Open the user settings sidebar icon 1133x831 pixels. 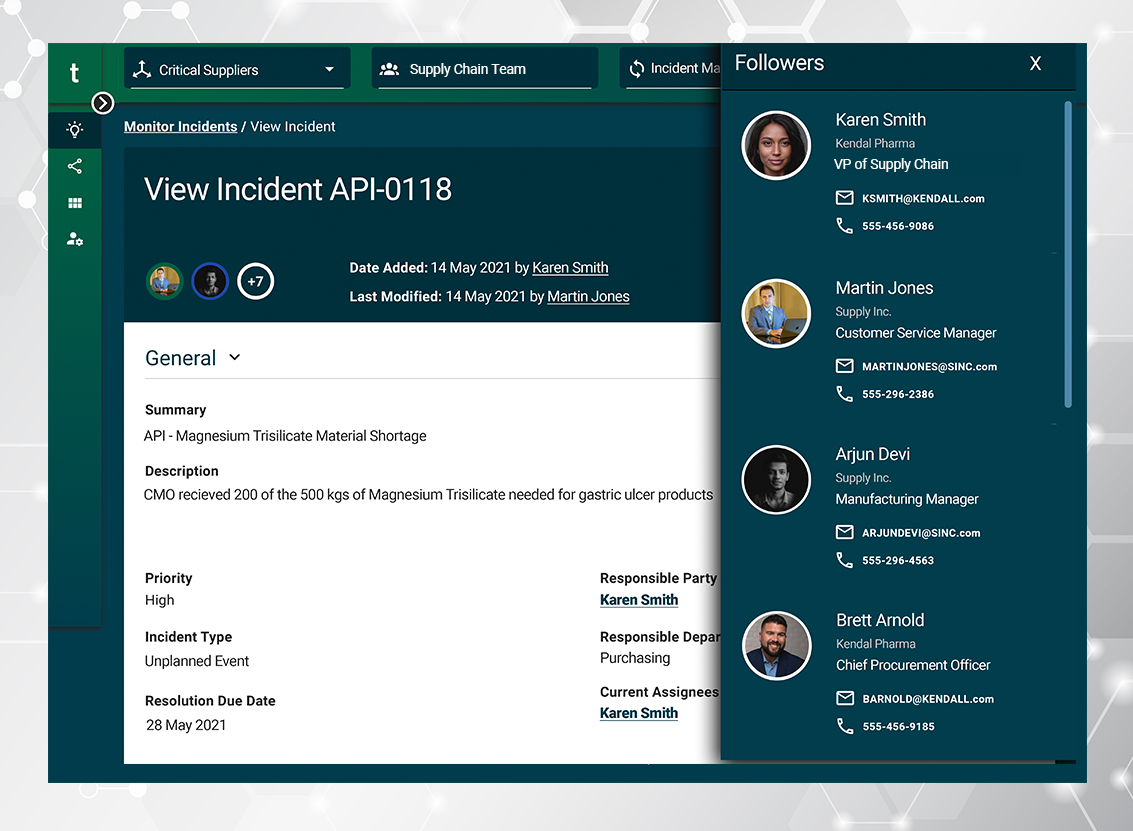74,239
